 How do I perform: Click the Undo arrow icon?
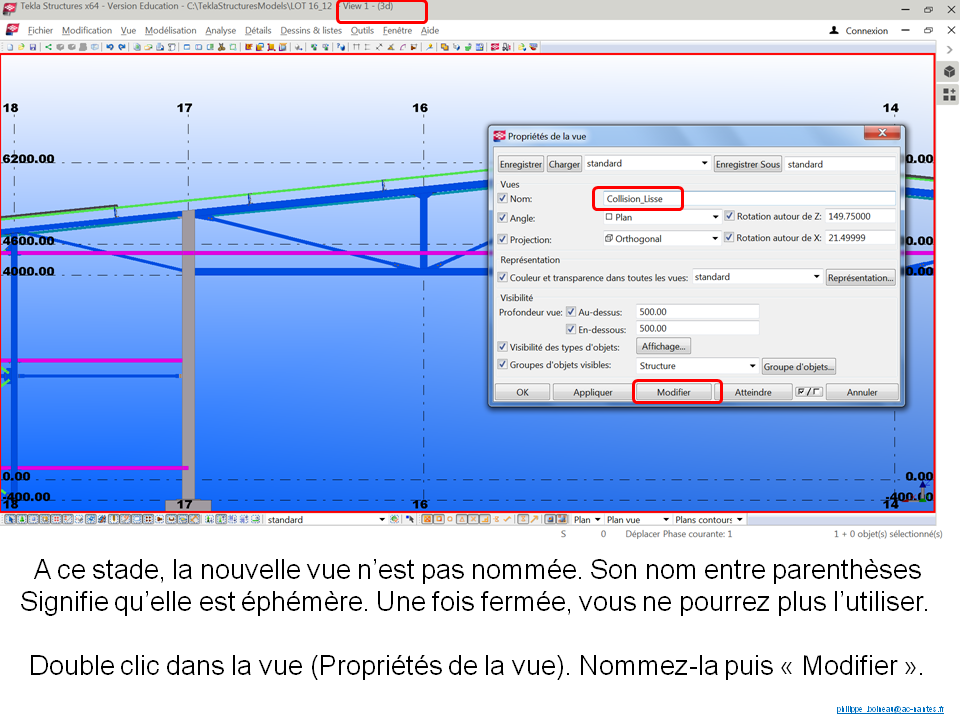click(110, 47)
